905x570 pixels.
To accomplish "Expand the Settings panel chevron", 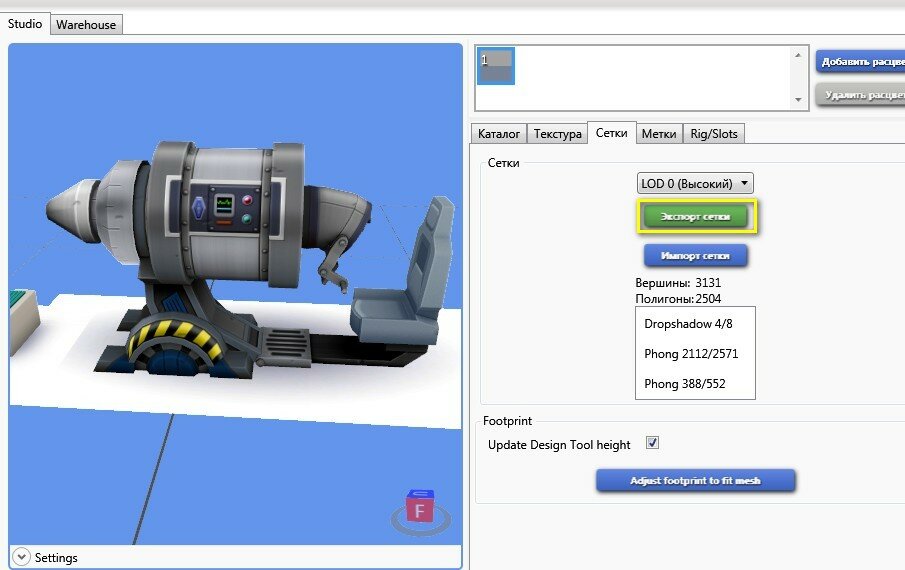I will (21, 557).
